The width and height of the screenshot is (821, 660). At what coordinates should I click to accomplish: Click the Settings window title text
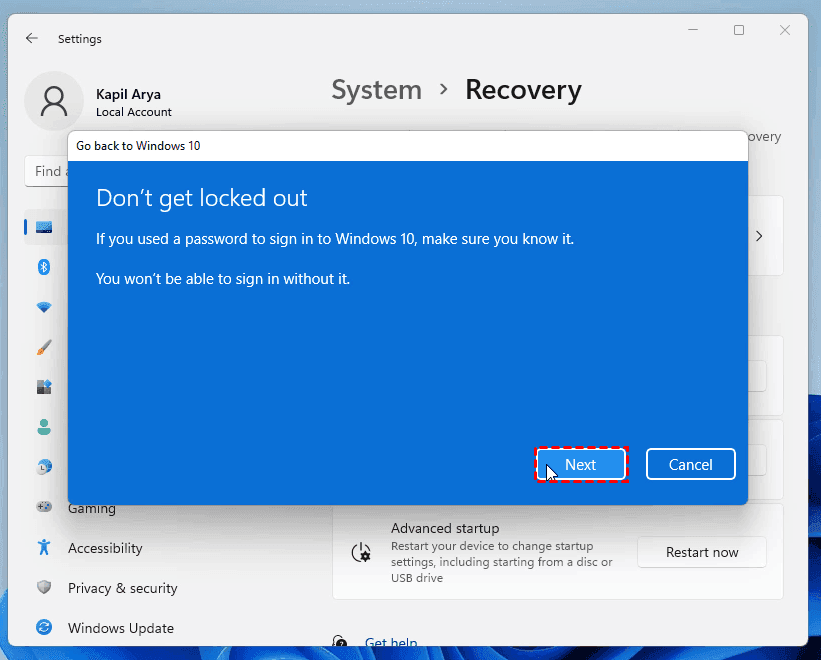pyautogui.click(x=80, y=39)
